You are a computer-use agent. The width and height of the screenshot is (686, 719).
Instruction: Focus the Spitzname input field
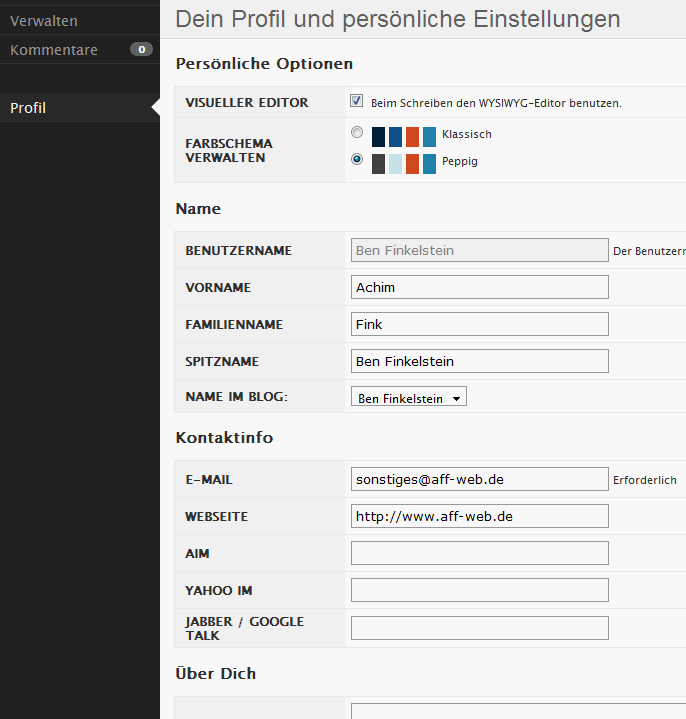(x=479, y=361)
